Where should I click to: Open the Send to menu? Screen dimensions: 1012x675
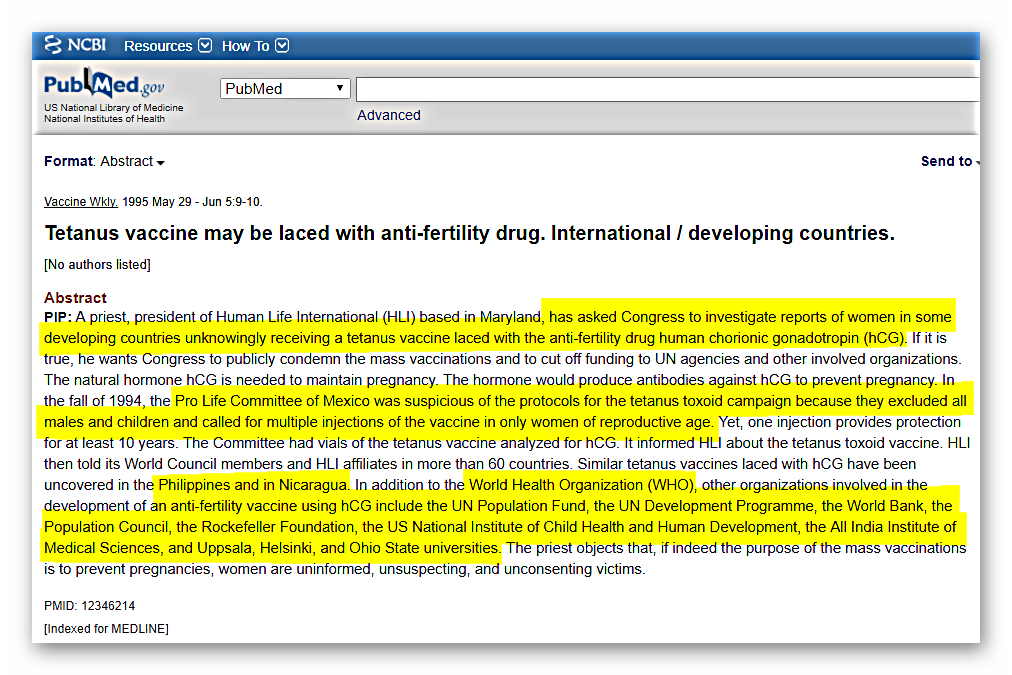tap(949, 161)
